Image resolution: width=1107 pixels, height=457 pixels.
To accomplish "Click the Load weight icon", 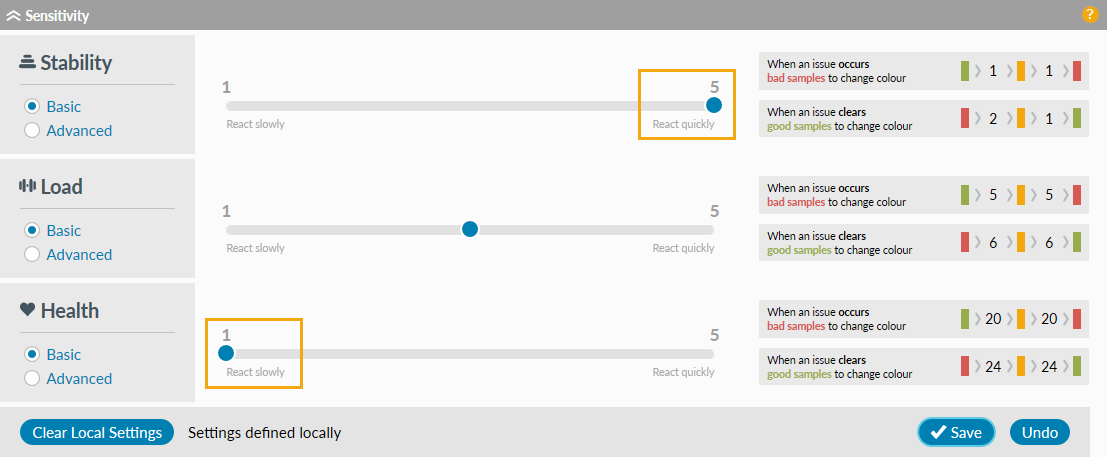I will click(x=28, y=187).
